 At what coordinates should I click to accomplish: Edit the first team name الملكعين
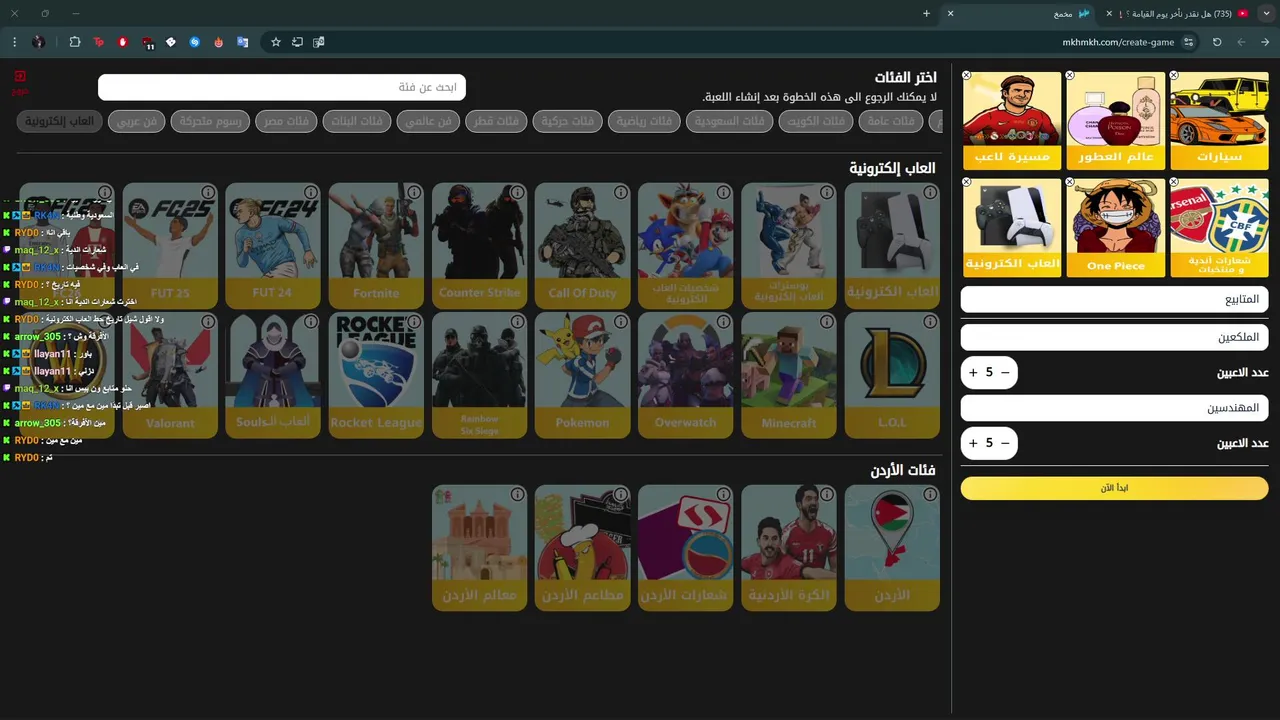tap(1114, 337)
